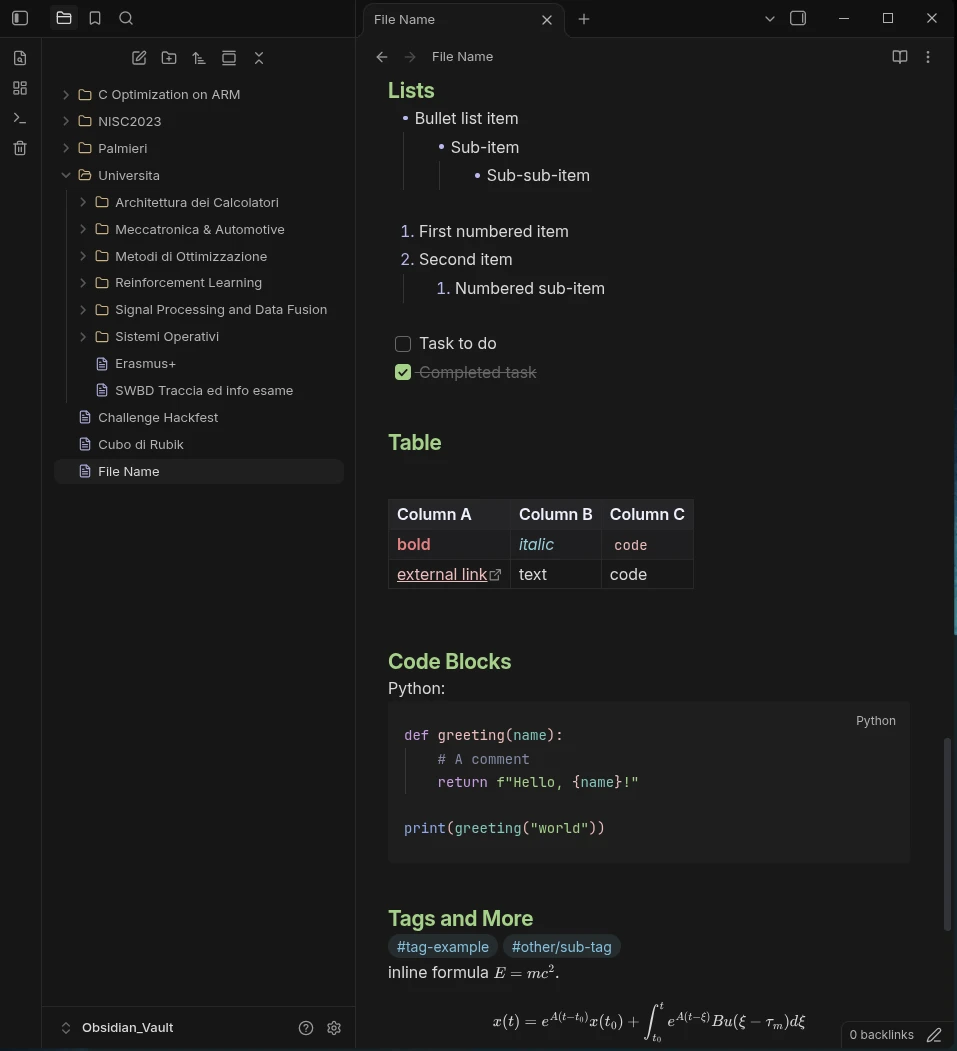The width and height of the screenshot is (957, 1051).
Task: Navigate forward arrow in note header
Action: 410,57
